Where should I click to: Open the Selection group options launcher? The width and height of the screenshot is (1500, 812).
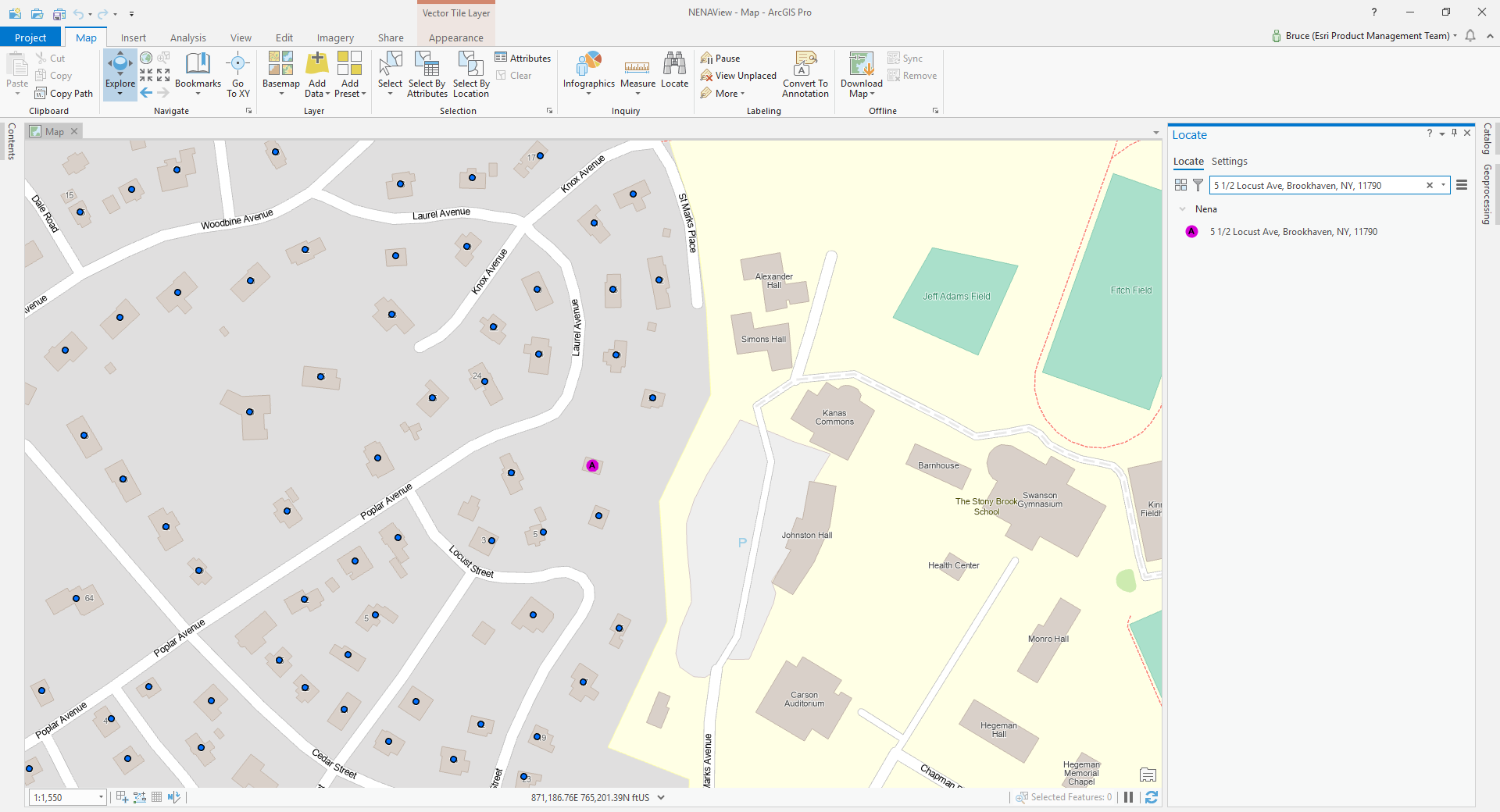click(x=549, y=111)
